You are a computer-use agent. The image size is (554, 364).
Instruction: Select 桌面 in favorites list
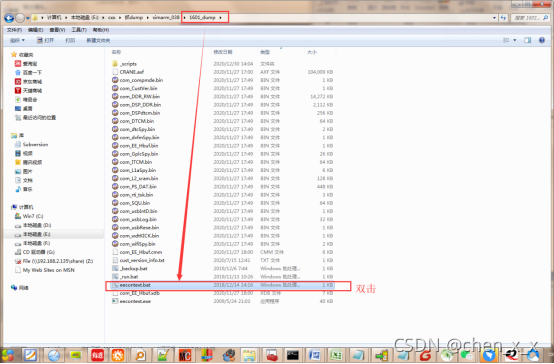coord(28,108)
